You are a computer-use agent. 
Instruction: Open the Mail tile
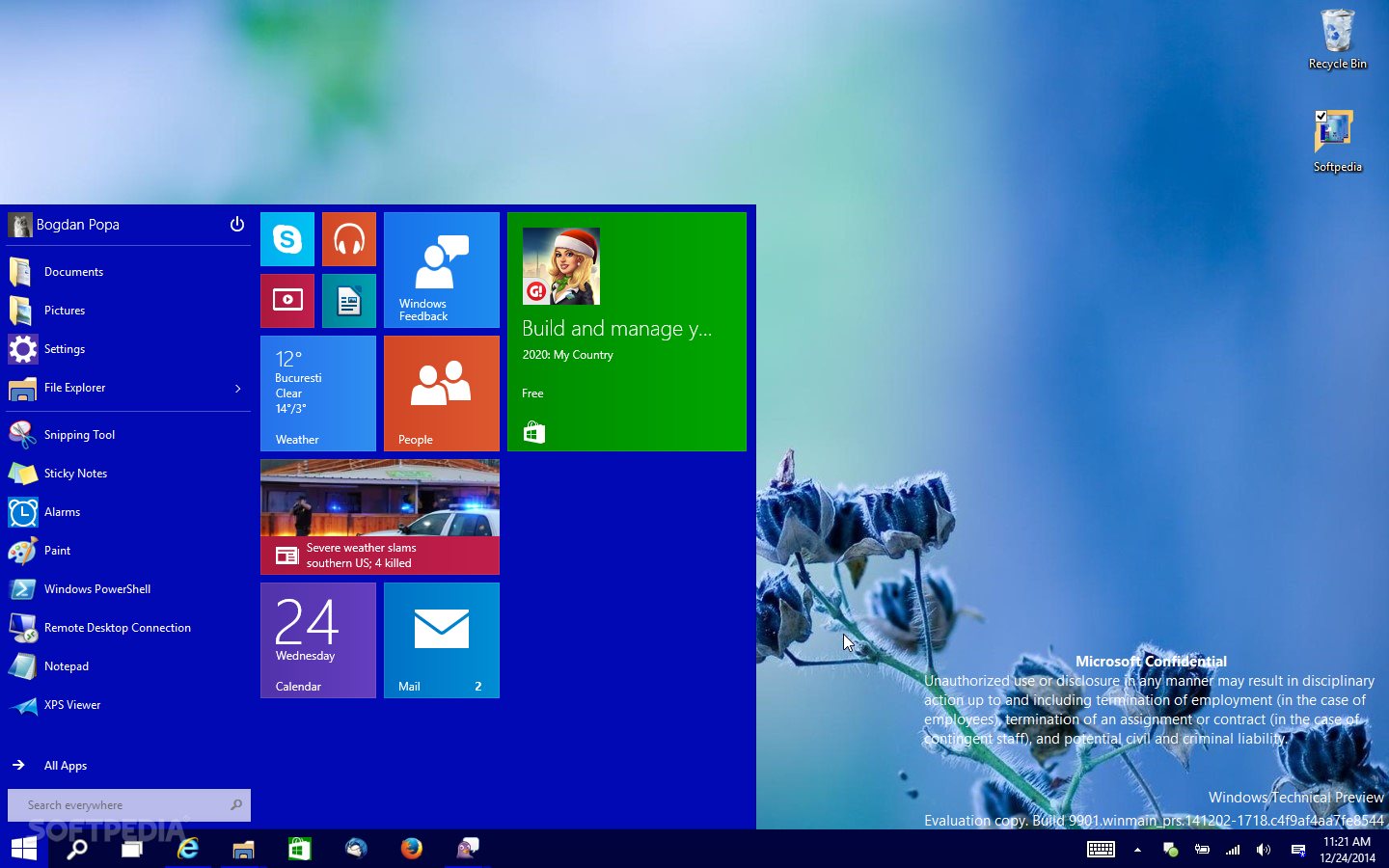pos(442,640)
